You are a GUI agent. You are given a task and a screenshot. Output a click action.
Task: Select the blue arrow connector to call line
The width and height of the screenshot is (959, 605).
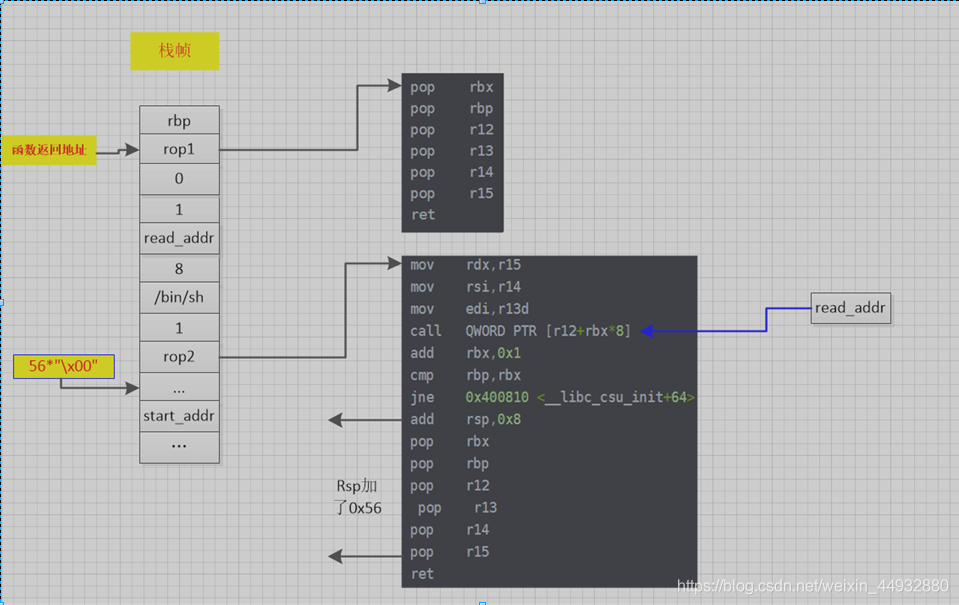coord(726,321)
